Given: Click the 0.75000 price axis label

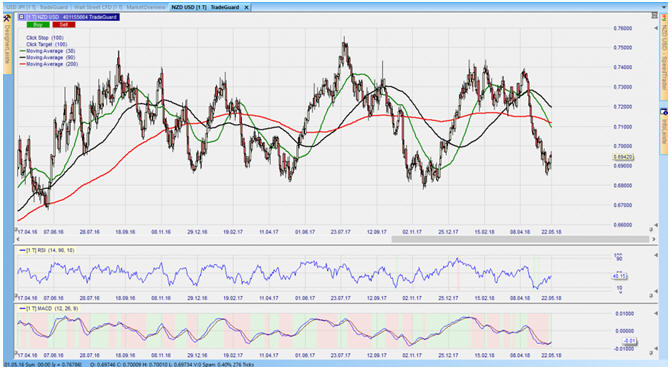Looking at the screenshot, I should [623, 48].
